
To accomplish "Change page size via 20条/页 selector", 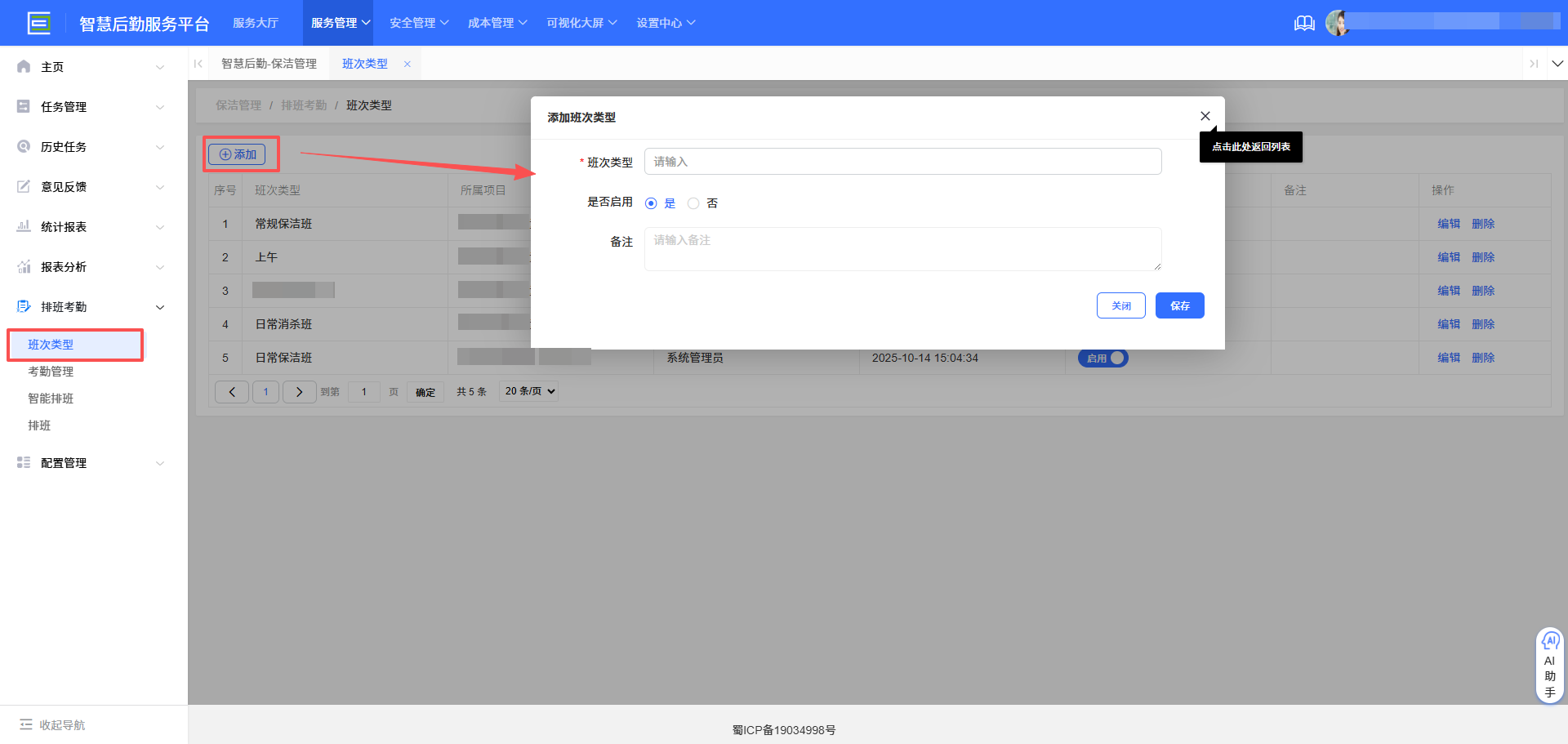I will pyautogui.click(x=528, y=391).
